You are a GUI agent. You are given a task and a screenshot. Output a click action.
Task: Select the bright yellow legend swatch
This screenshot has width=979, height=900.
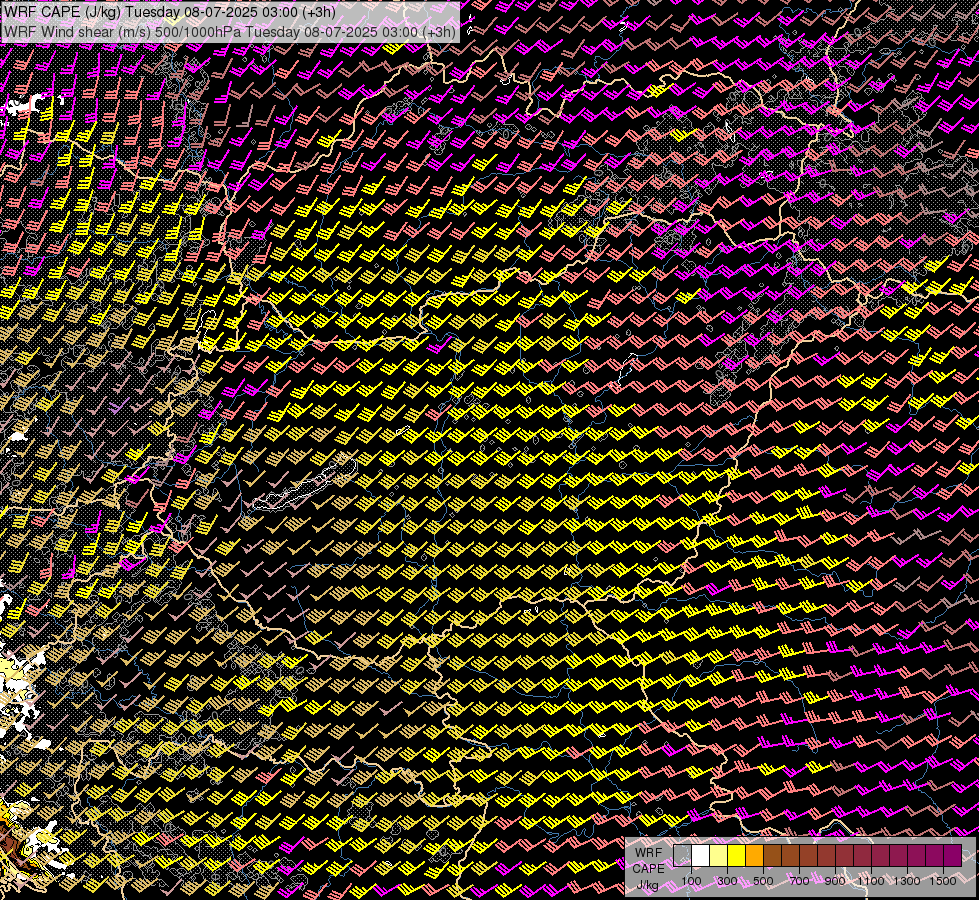click(x=736, y=855)
